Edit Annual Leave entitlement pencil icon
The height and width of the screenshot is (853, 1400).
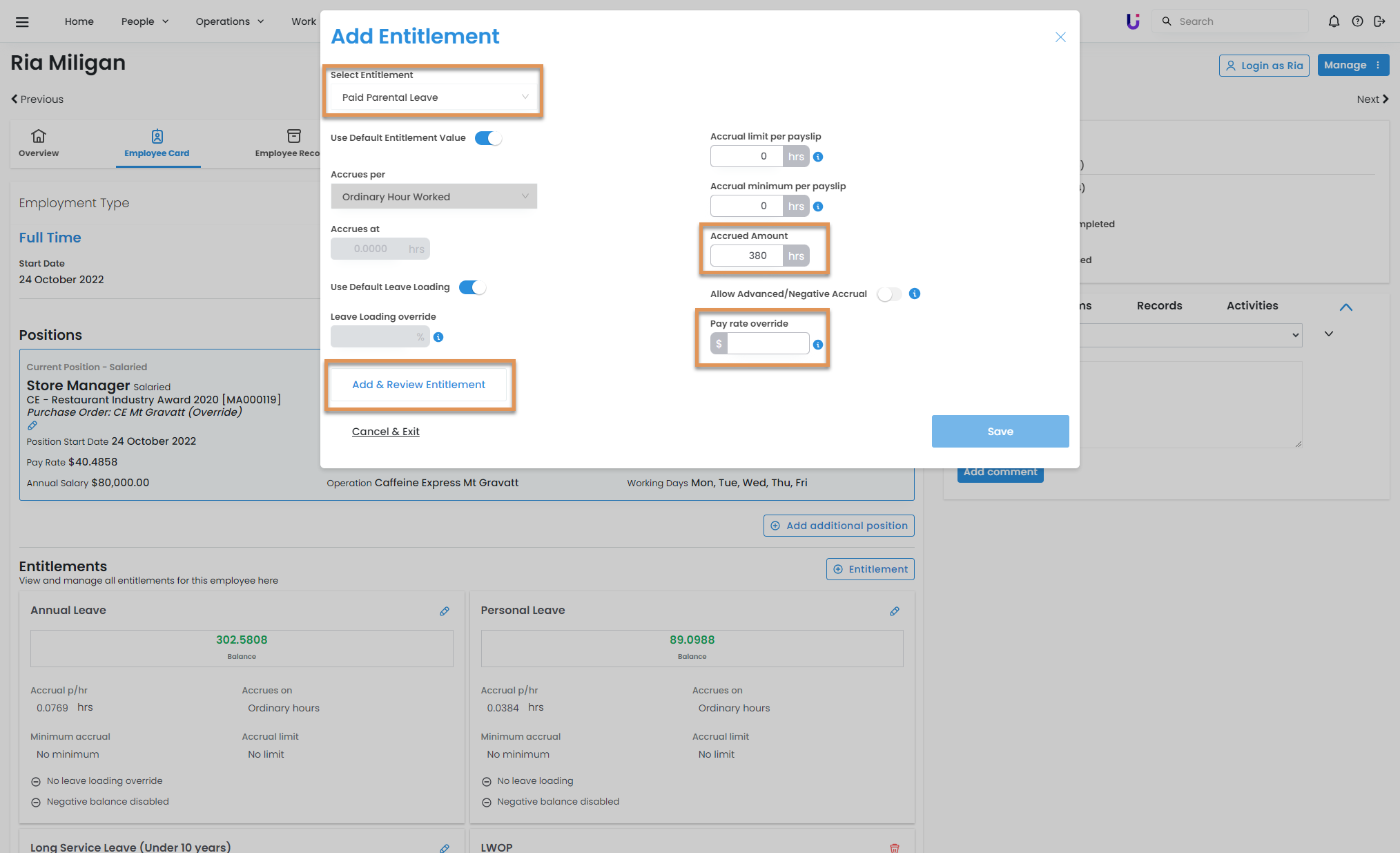pos(445,611)
